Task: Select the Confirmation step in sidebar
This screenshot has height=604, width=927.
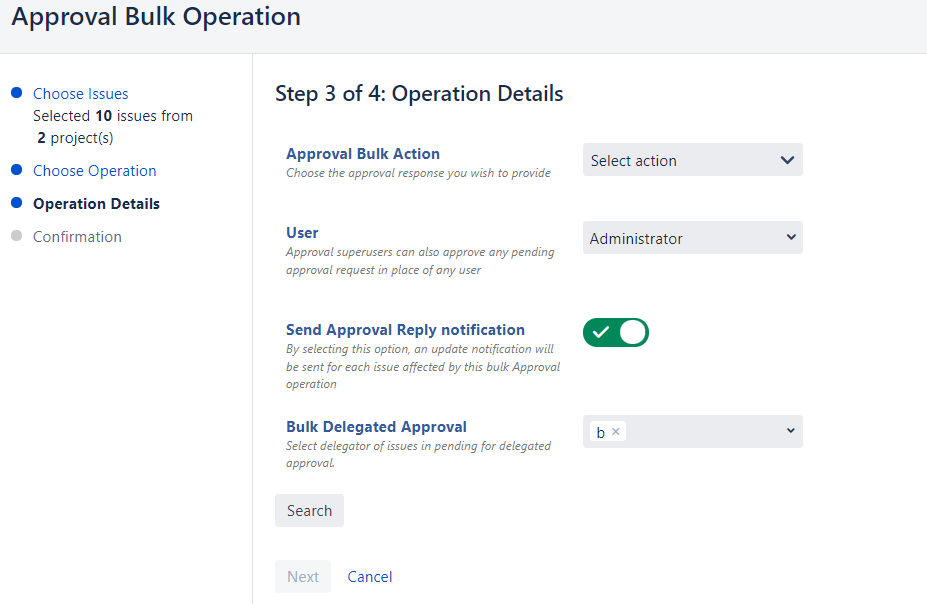Action: [77, 237]
